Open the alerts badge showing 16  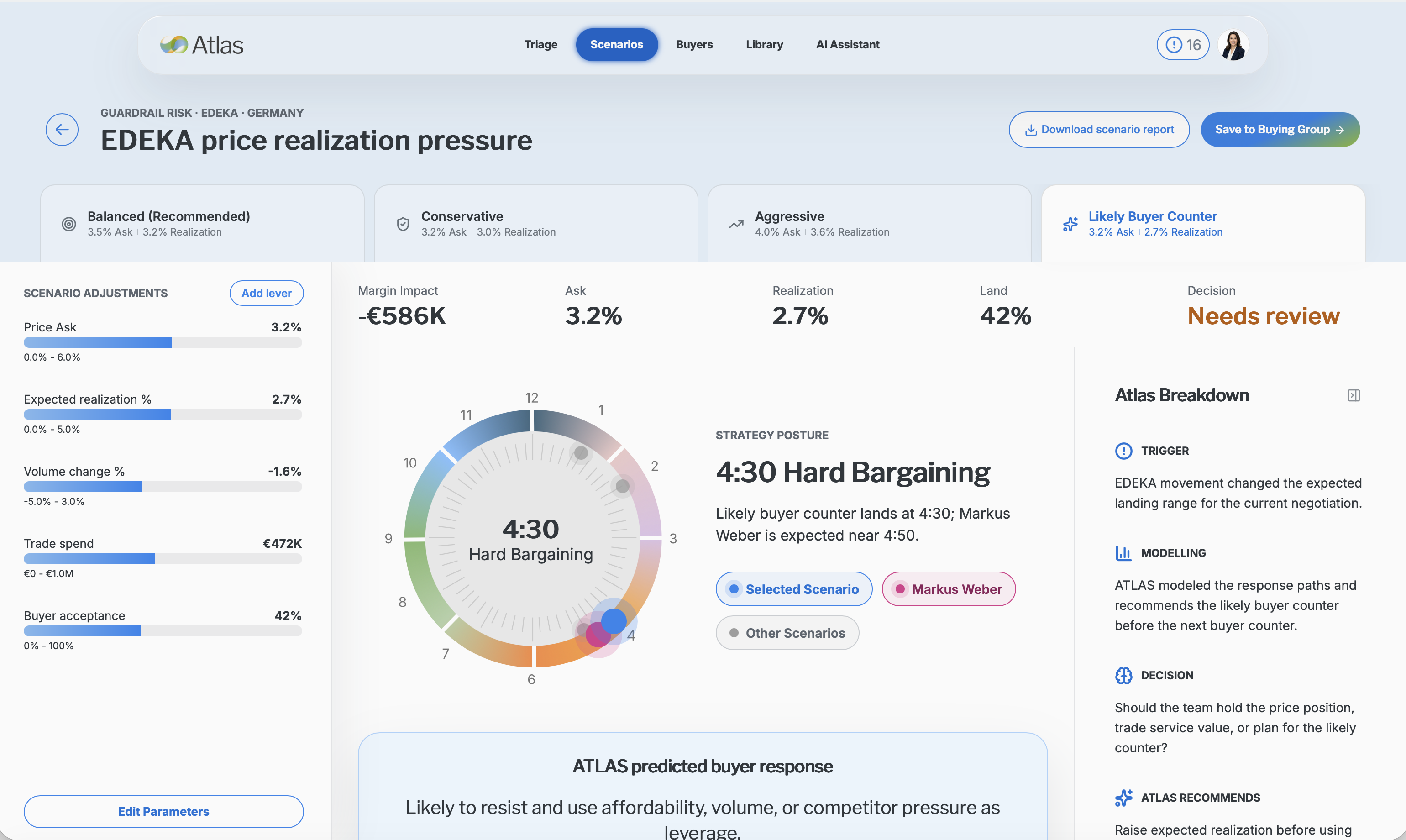pos(1183,45)
